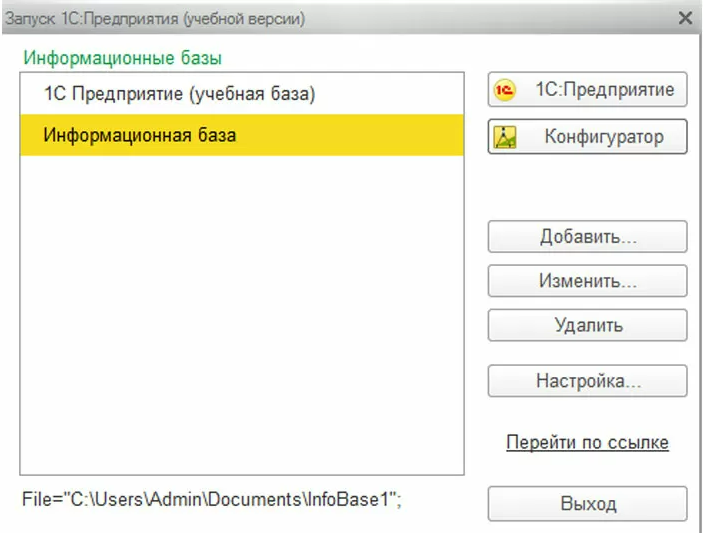Close the Запуск 1С:Предприятия window
703x535 pixels.
pos(685,17)
